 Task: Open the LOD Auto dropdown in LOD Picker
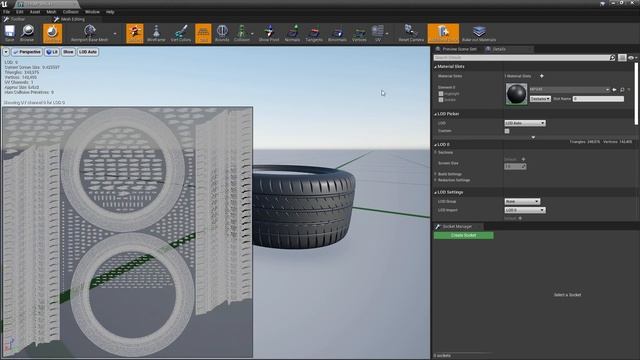click(525, 123)
